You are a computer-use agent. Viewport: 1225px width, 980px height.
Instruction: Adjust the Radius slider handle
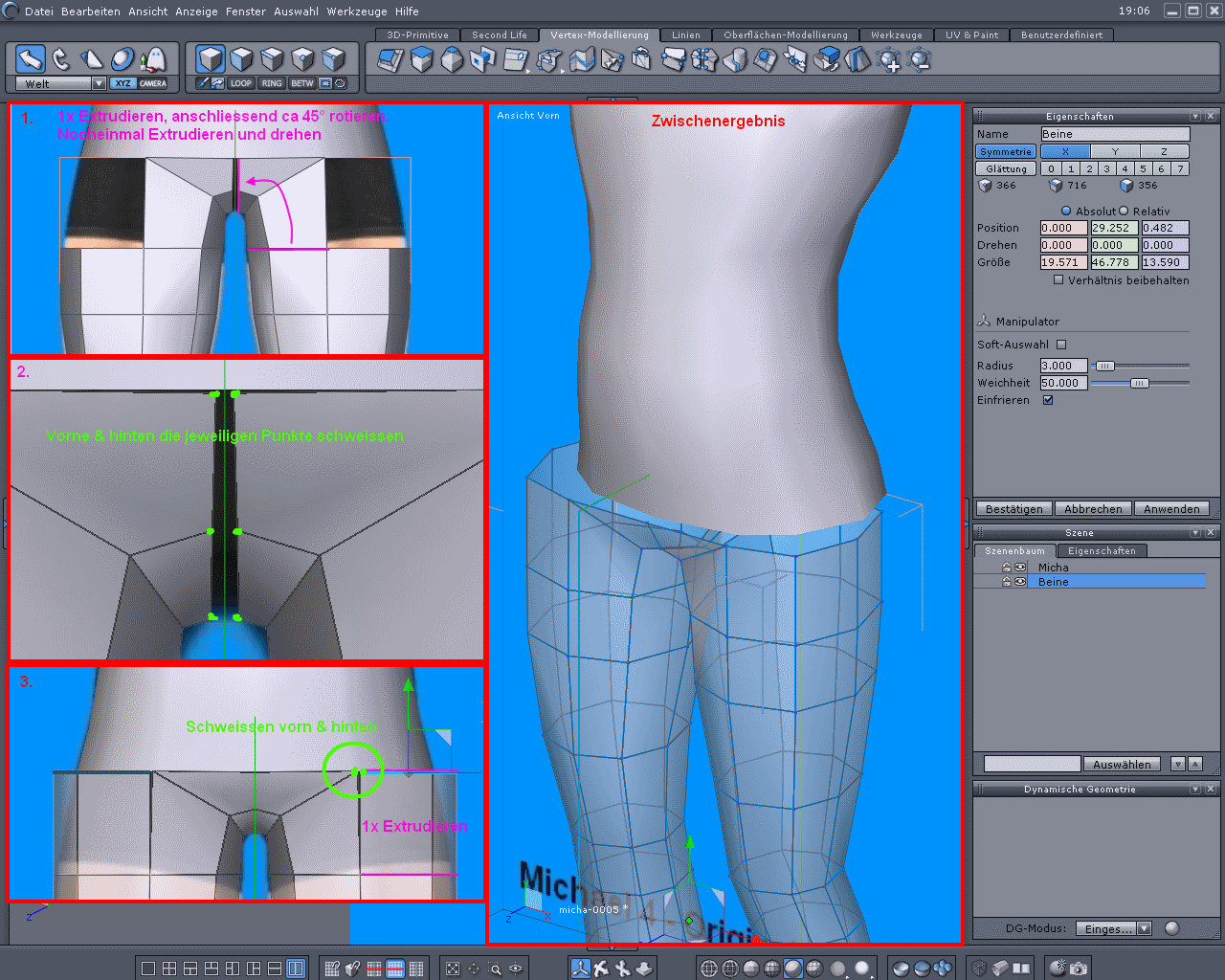click(1104, 366)
